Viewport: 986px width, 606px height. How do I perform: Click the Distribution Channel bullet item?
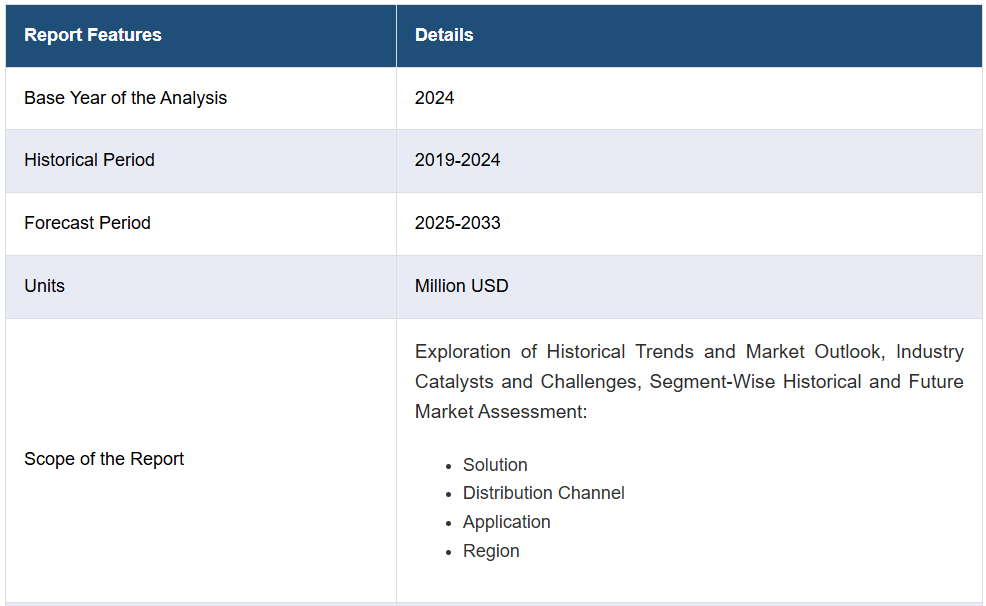(x=543, y=493)
